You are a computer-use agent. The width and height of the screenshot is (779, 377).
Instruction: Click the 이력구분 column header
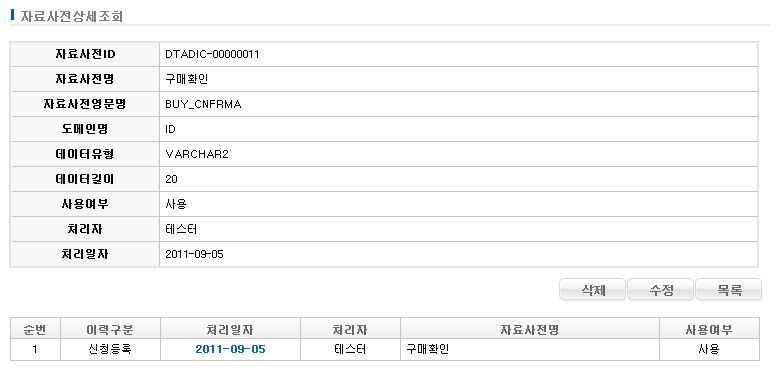tap(110, 329)
